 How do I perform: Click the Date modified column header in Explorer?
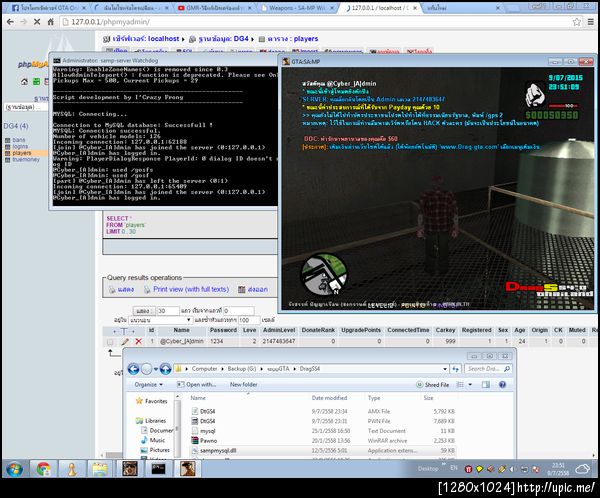point(329,398)
